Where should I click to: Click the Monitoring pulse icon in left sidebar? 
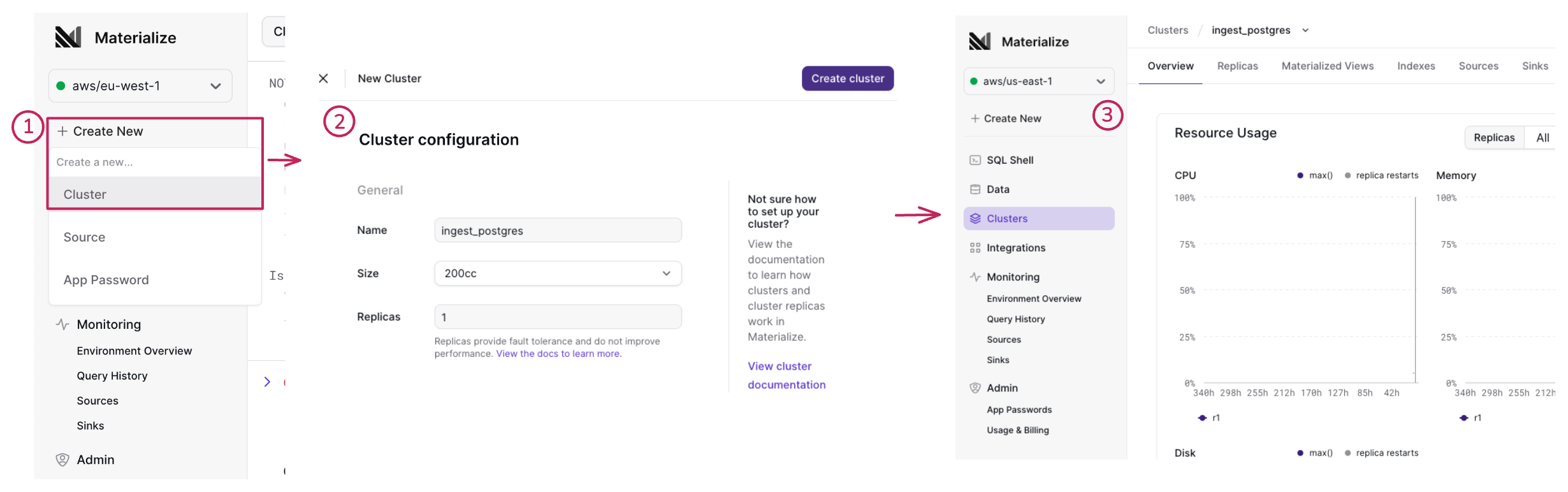(x=62, y=324)
